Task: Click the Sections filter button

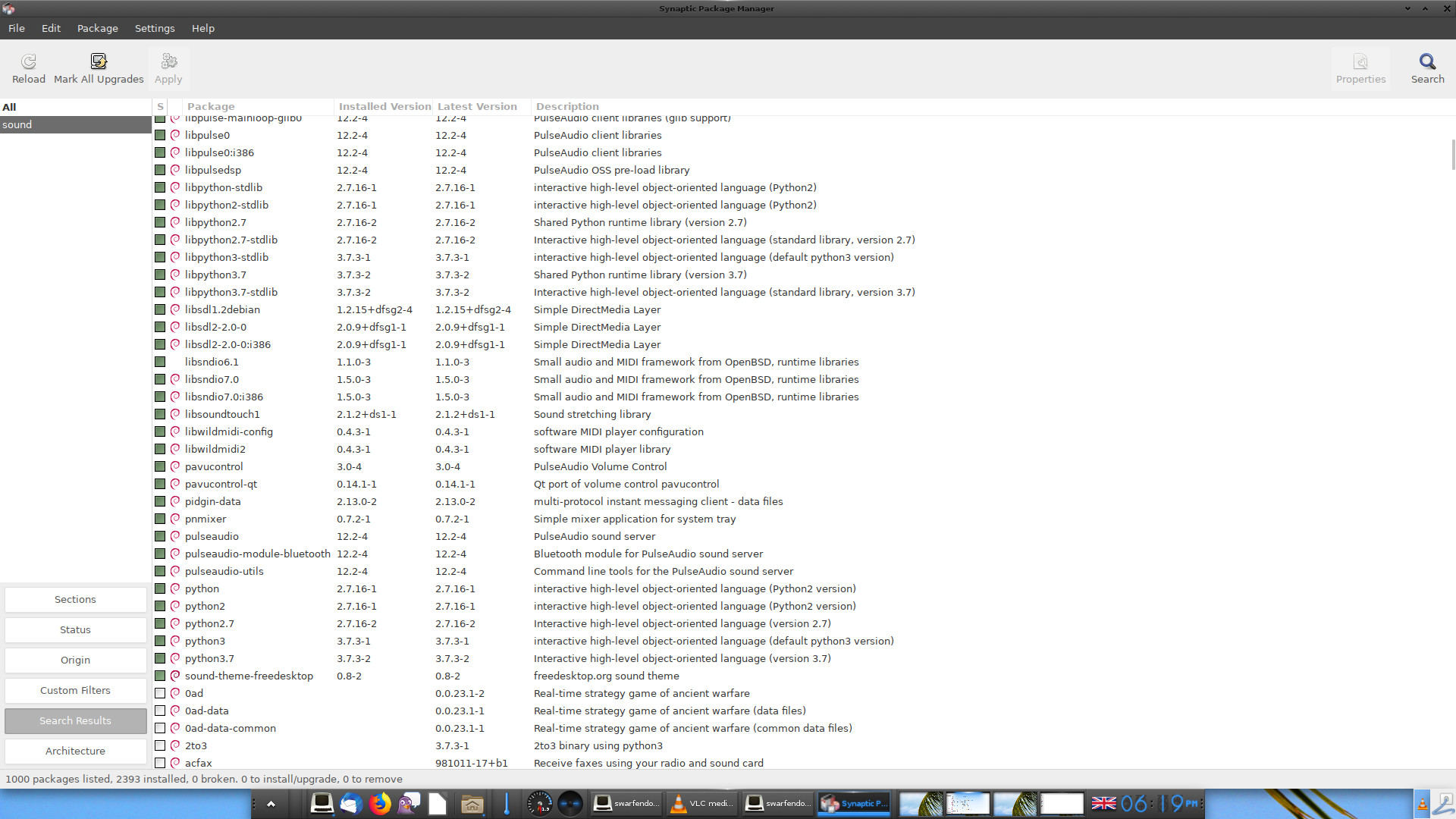Action: [75, 599]
